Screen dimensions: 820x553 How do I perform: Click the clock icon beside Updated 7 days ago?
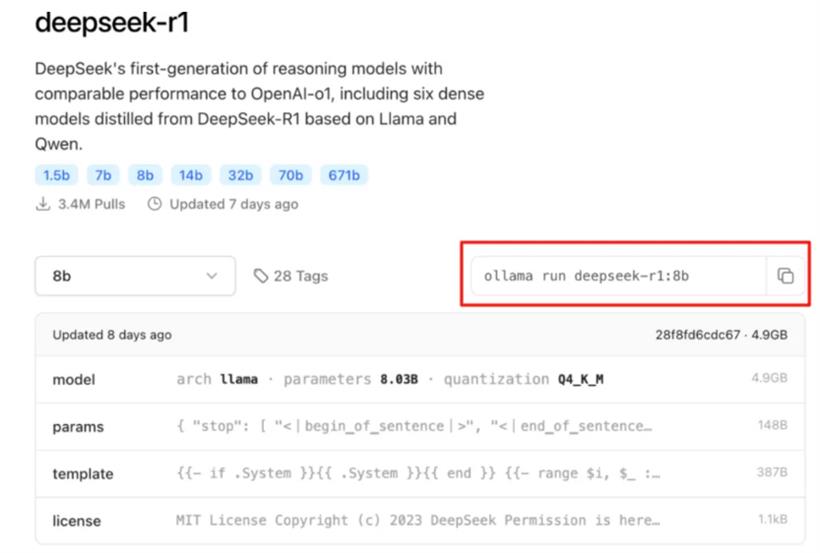154,204
